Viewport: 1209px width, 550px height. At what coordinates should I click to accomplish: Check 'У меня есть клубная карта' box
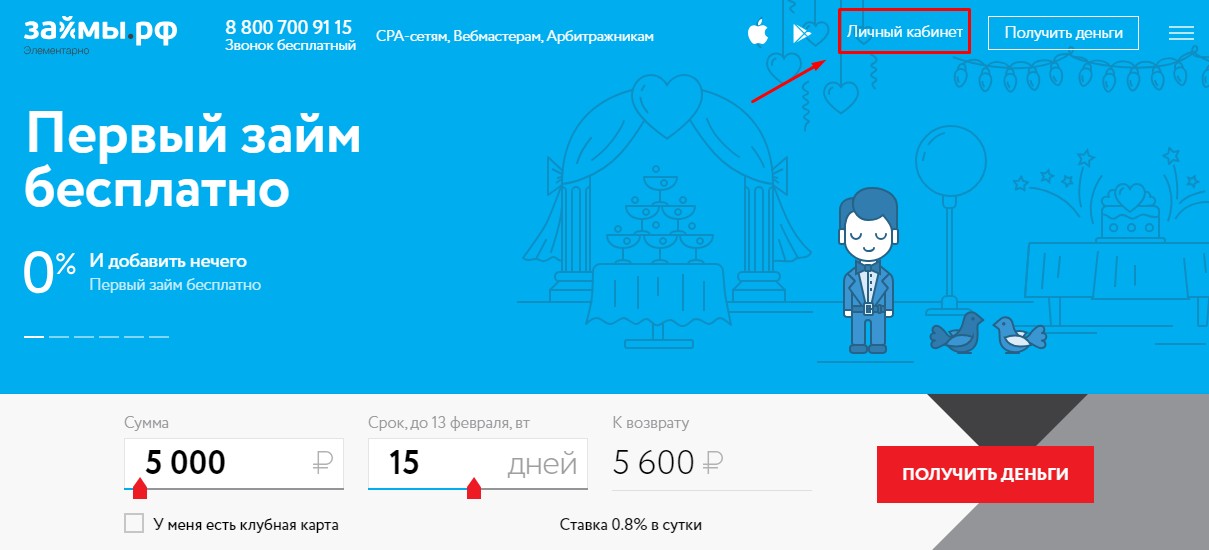click(134, 524)
